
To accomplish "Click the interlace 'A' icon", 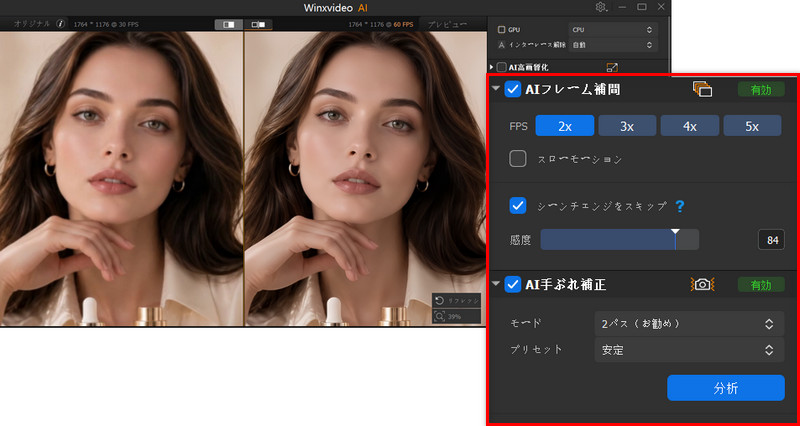I will (501, 44).
